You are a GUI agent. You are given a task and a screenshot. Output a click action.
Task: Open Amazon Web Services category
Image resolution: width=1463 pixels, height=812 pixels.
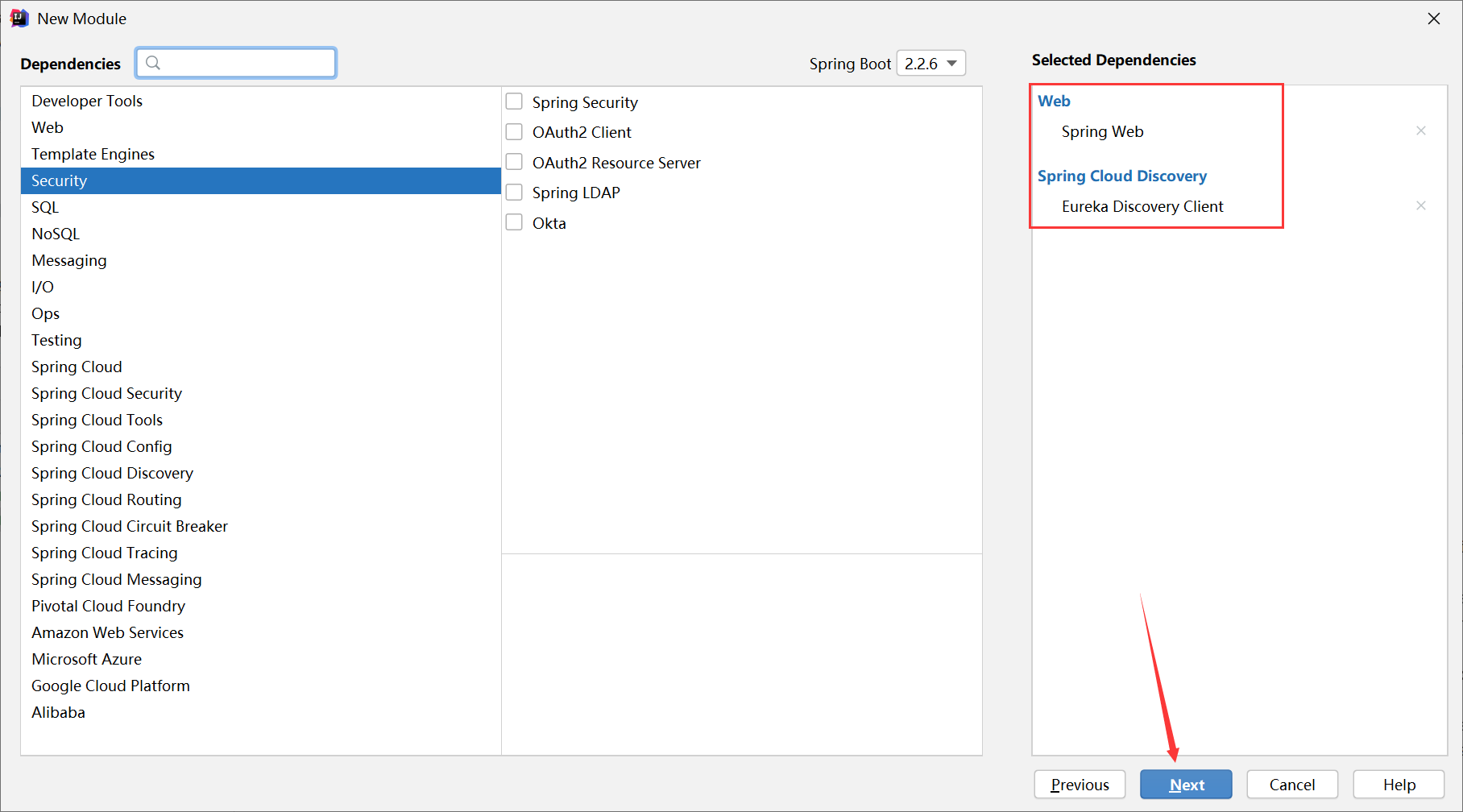261,632
